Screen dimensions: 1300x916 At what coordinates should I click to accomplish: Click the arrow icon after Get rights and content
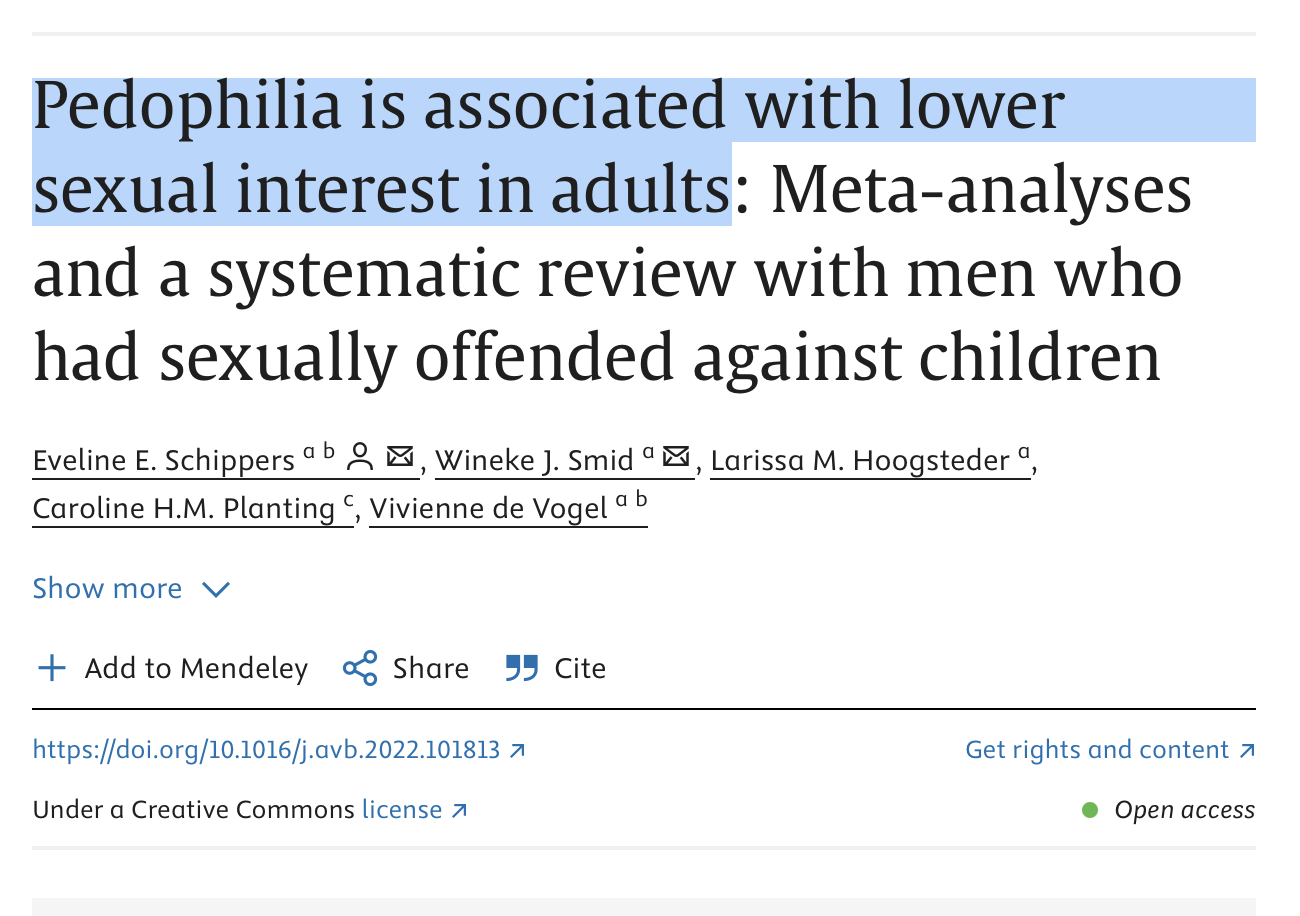coord(1246,750)
